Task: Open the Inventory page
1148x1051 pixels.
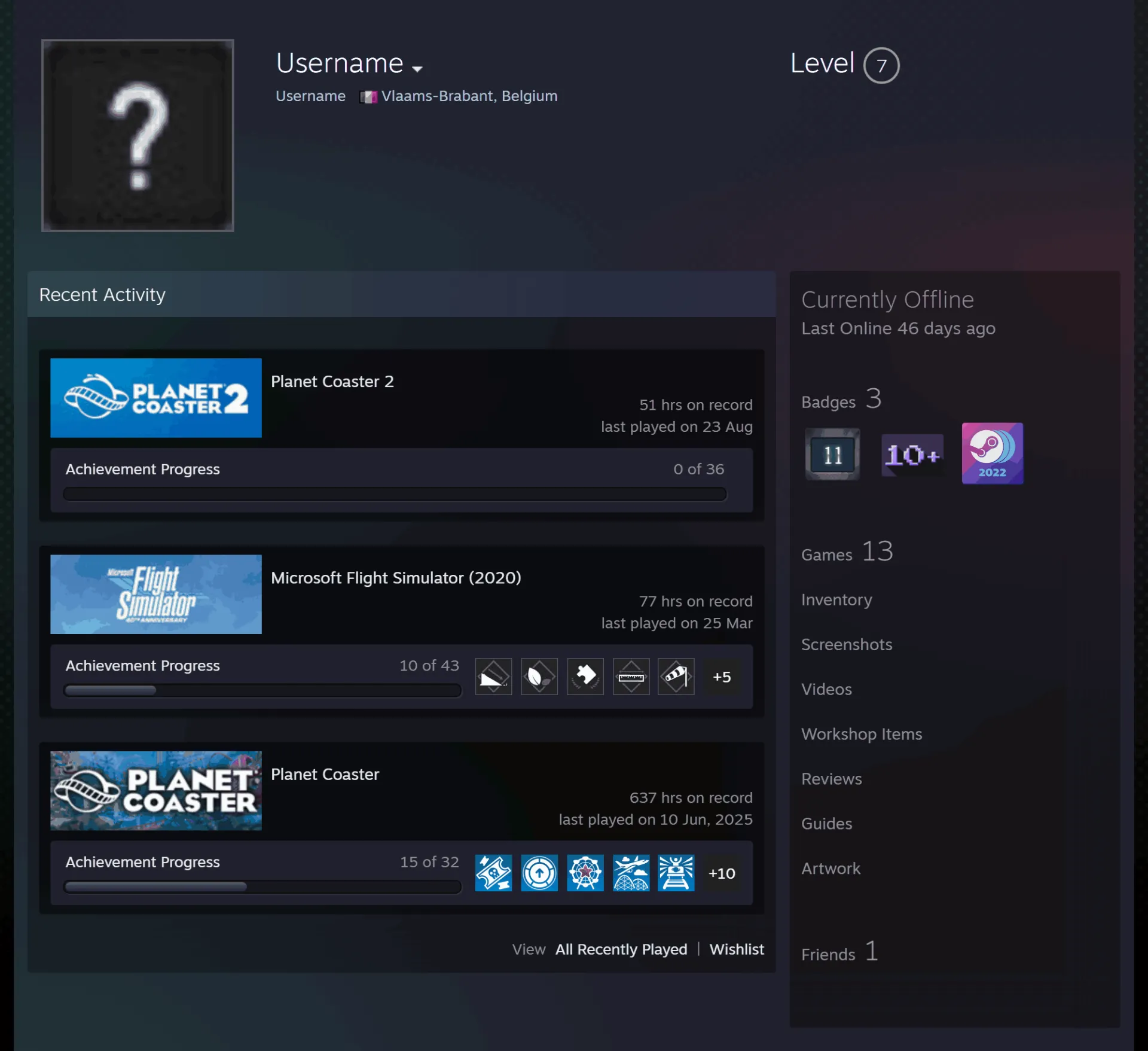Action: (x=836, y=599)
